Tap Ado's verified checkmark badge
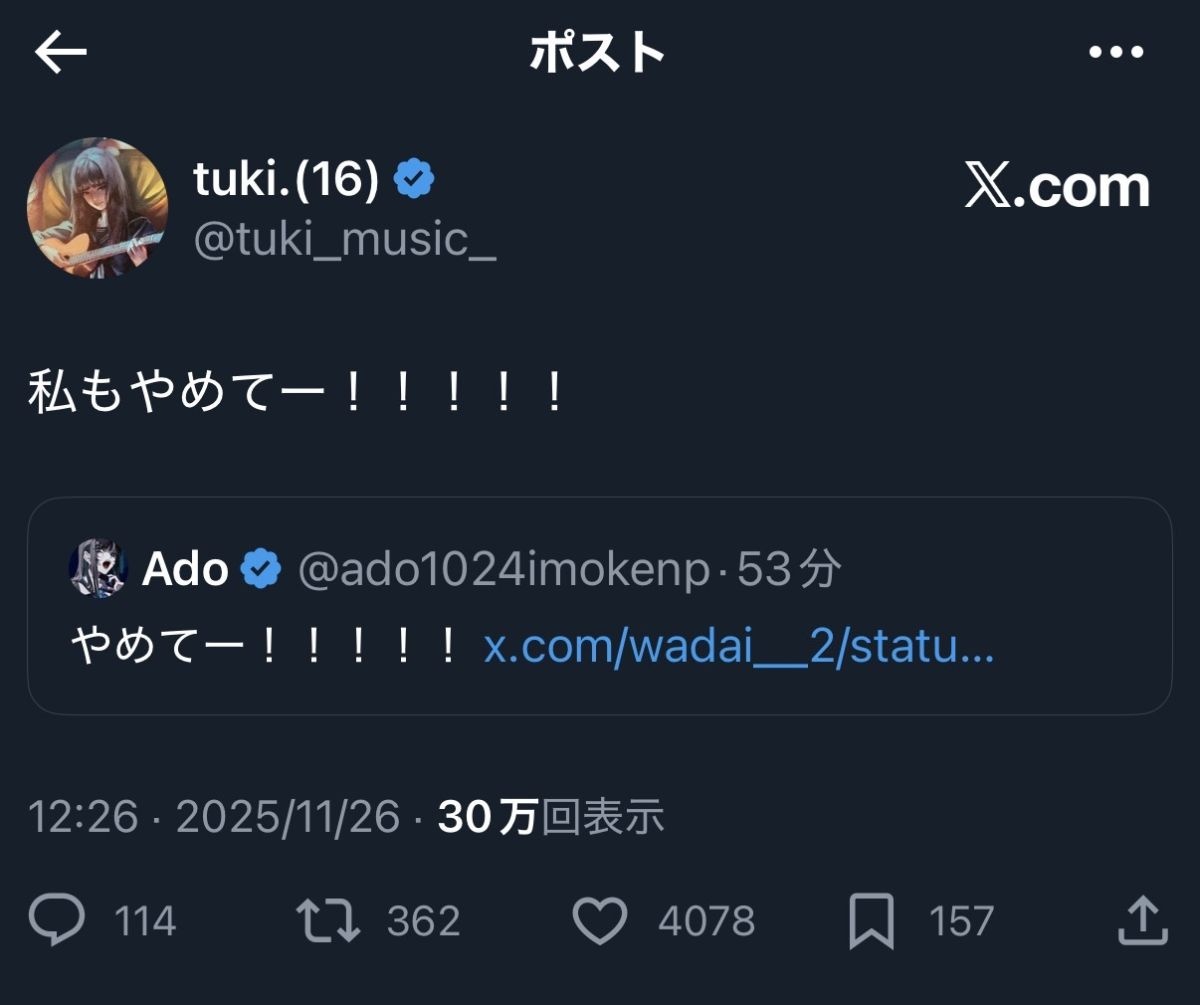Image resolution: width=1200 pixels, height=1005 pixels. 262,569
